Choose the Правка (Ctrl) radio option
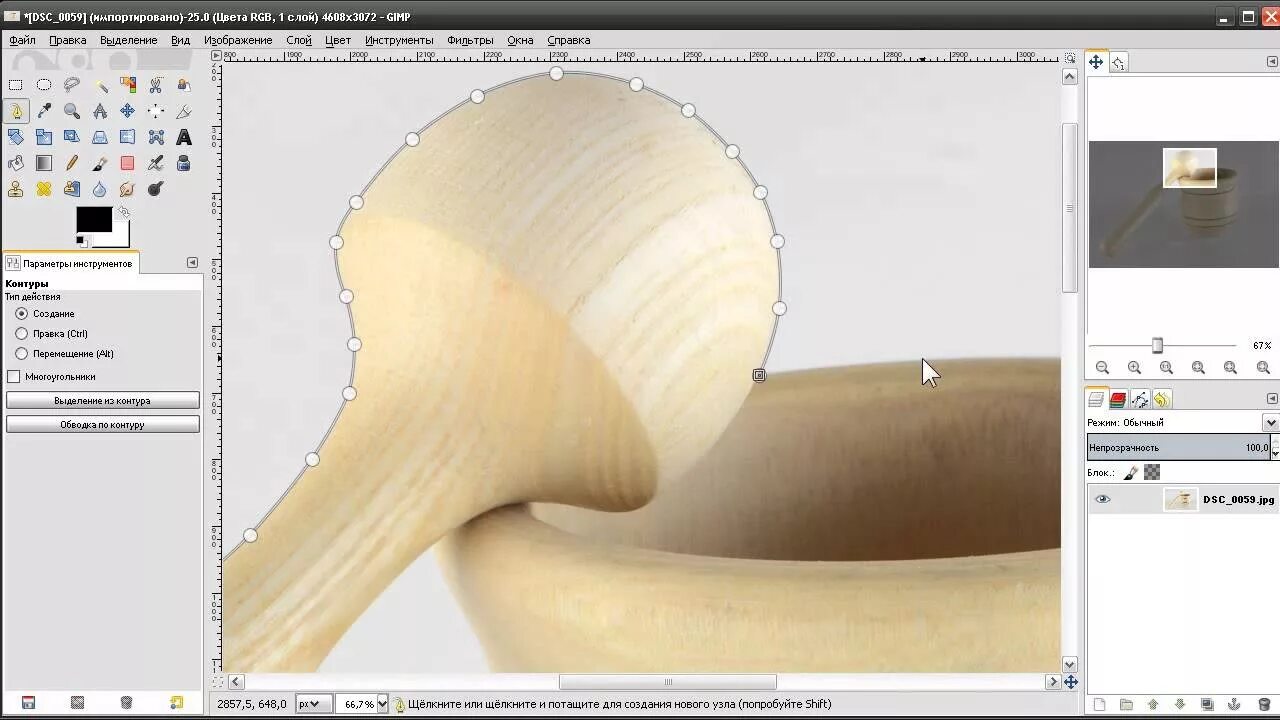1280x720 pixels. pos(22,334)
